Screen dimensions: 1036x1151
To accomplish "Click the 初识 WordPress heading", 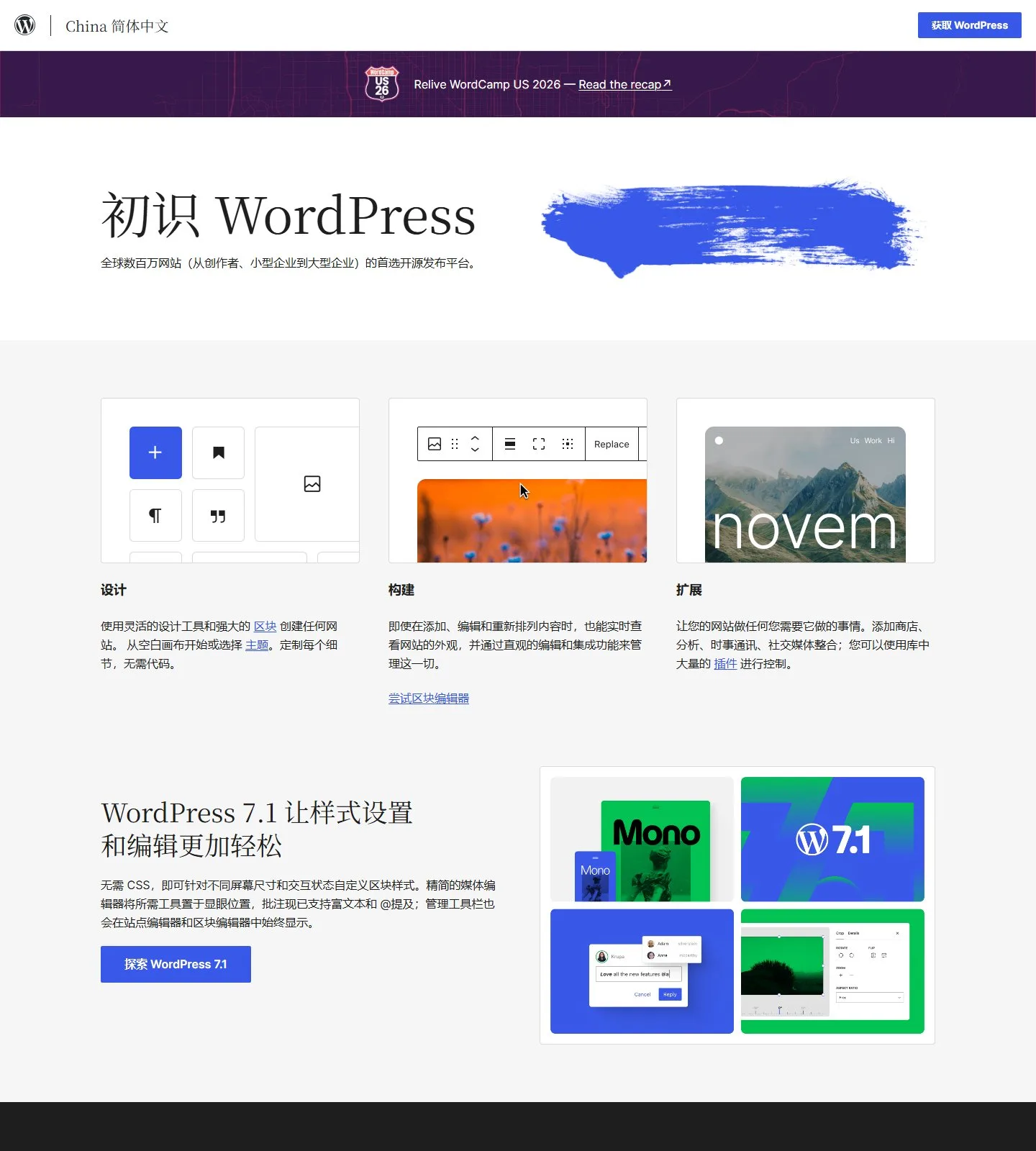I will (x=288, y=215).
